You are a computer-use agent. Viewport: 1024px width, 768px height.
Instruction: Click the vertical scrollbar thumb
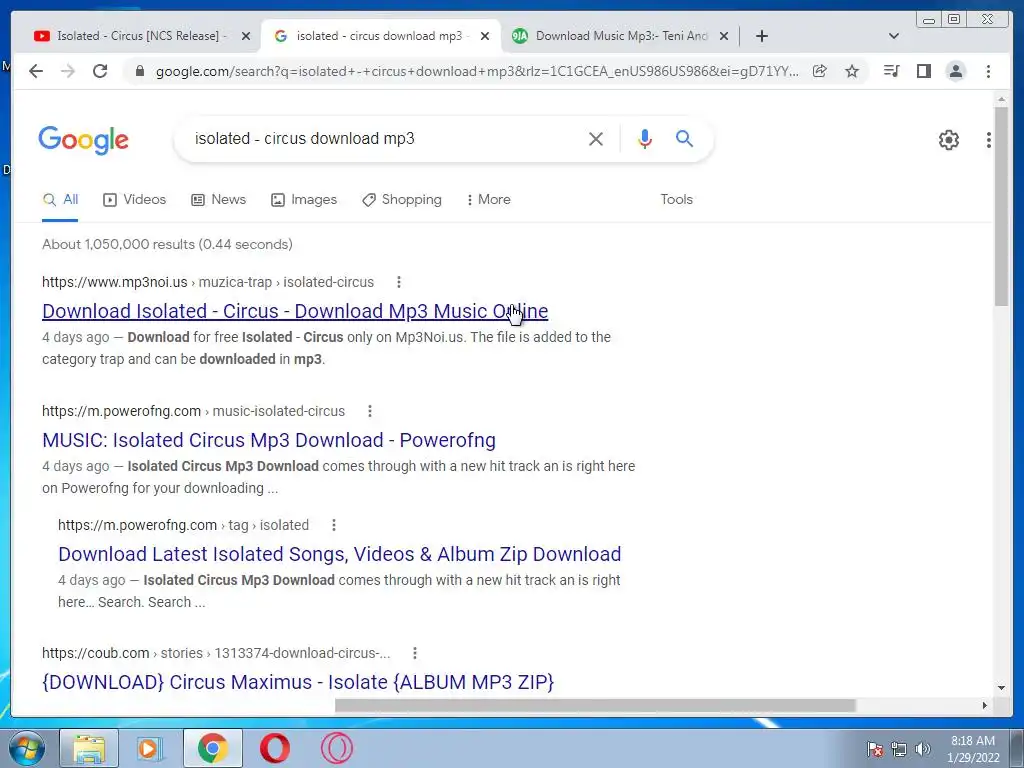1001,206
